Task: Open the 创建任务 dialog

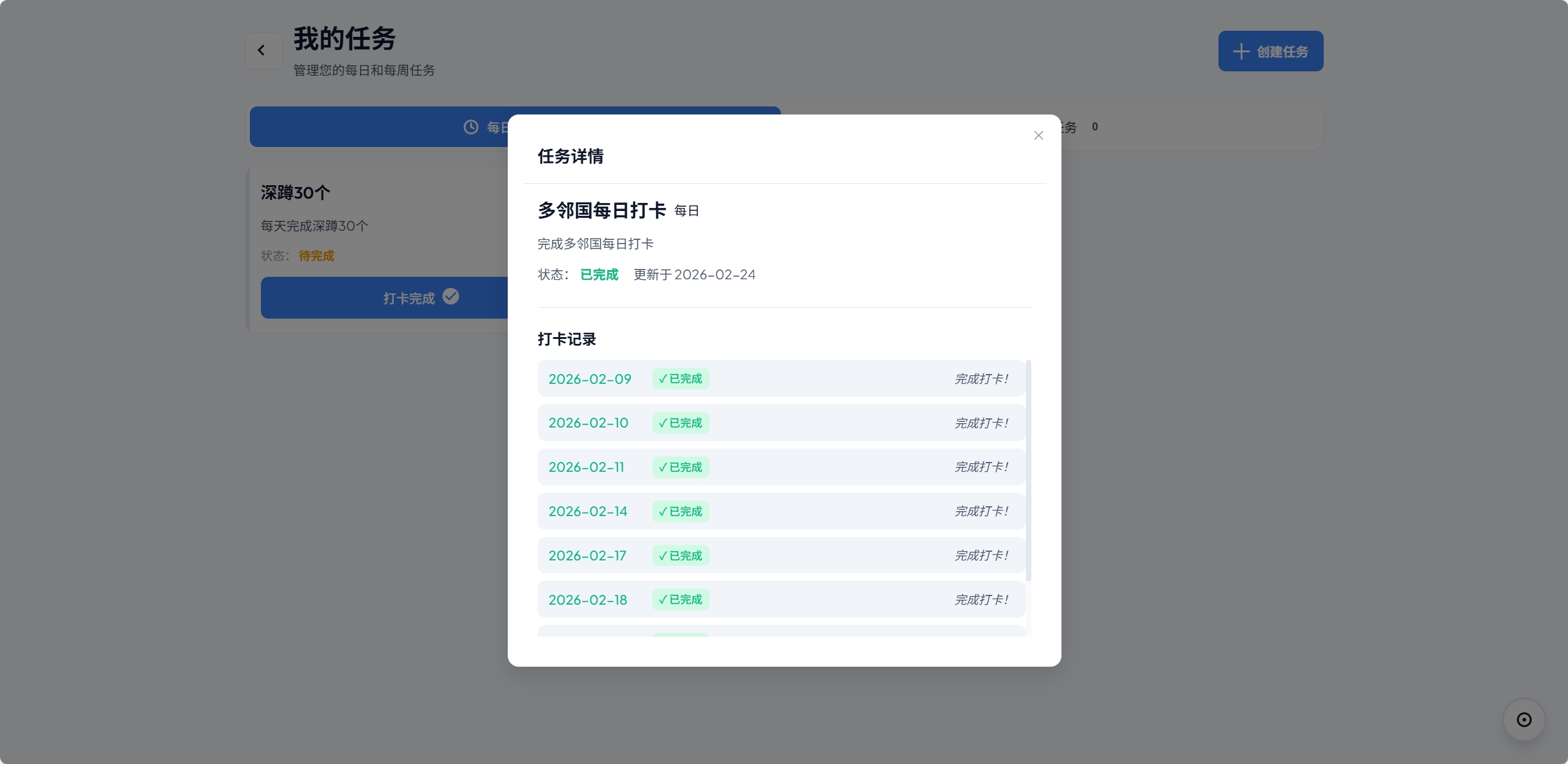Action: (x=1271, y=51)
